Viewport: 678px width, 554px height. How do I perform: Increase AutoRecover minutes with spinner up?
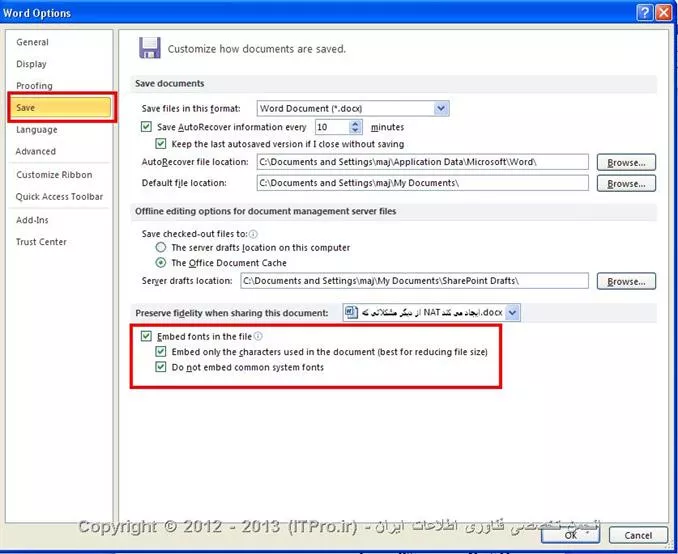355,123
